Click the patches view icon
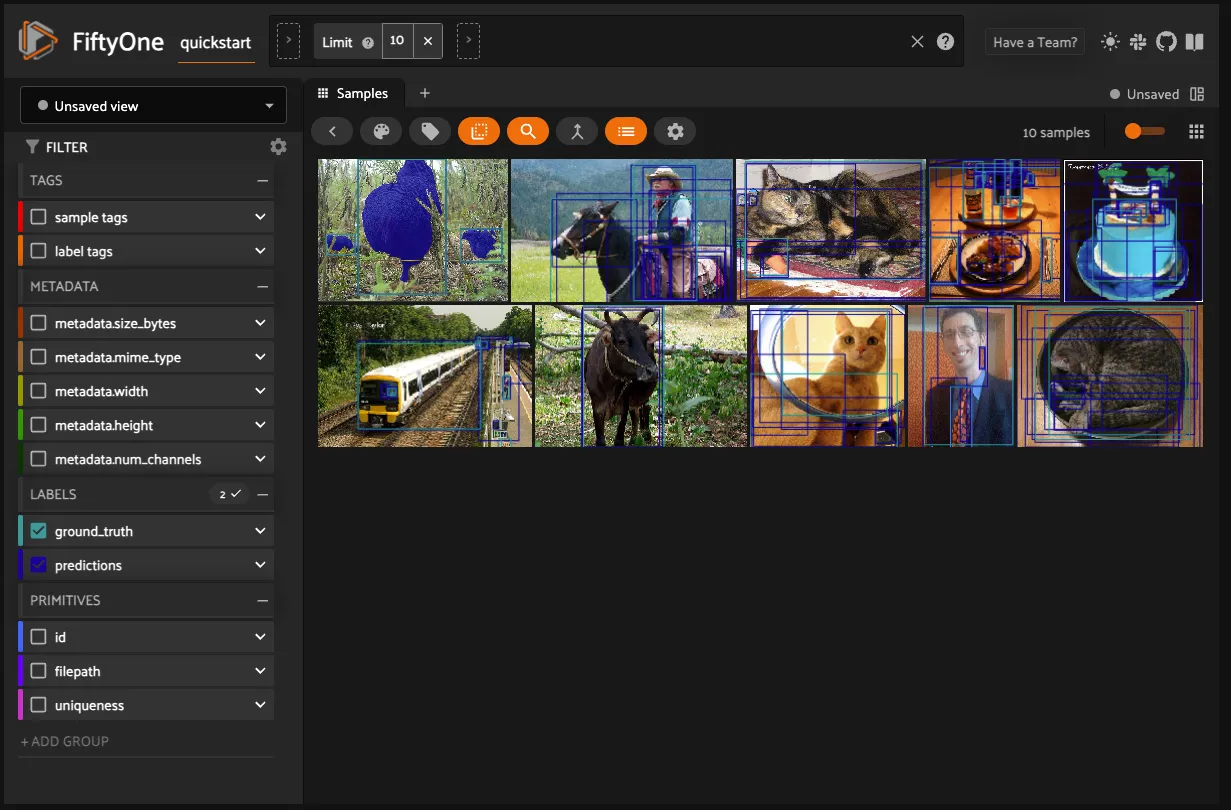This screenshot has width=1231, height=810. 479,131
